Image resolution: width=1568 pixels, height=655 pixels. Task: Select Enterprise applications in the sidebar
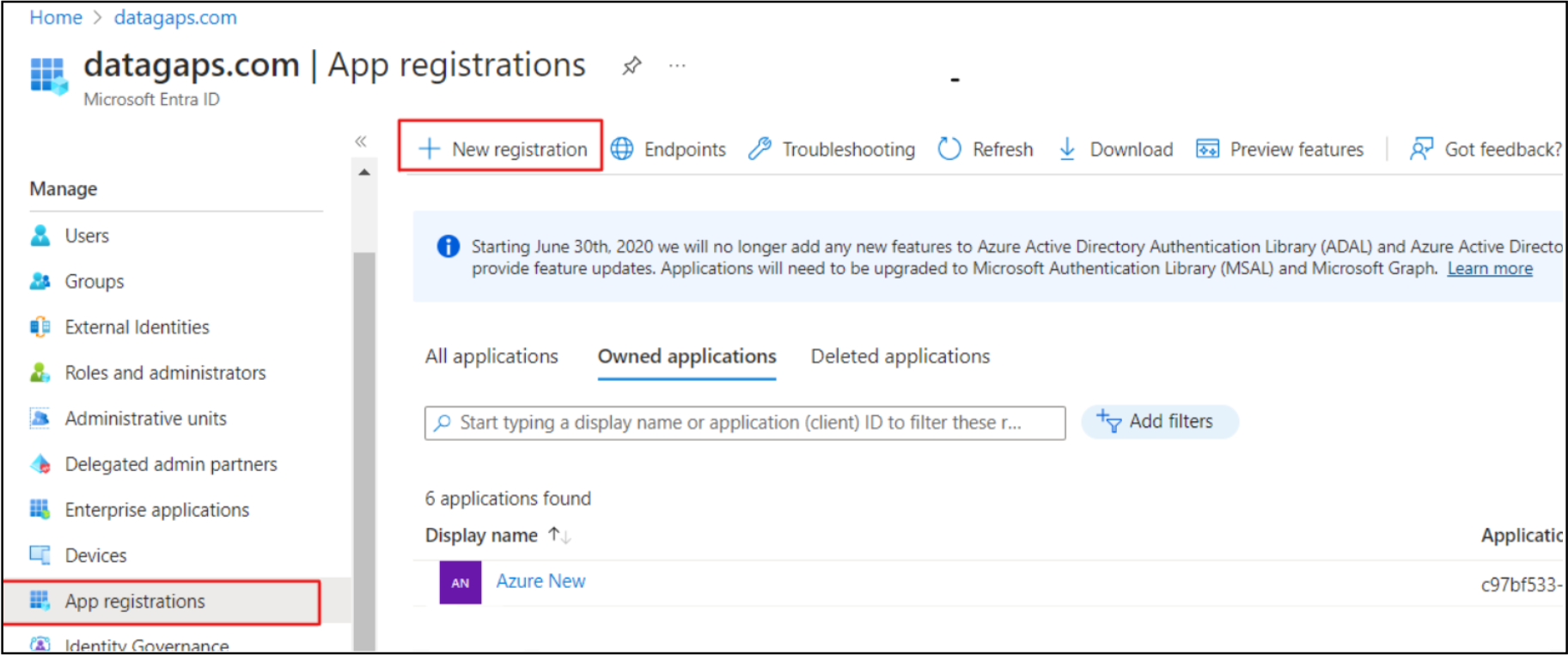click(156, 510)
